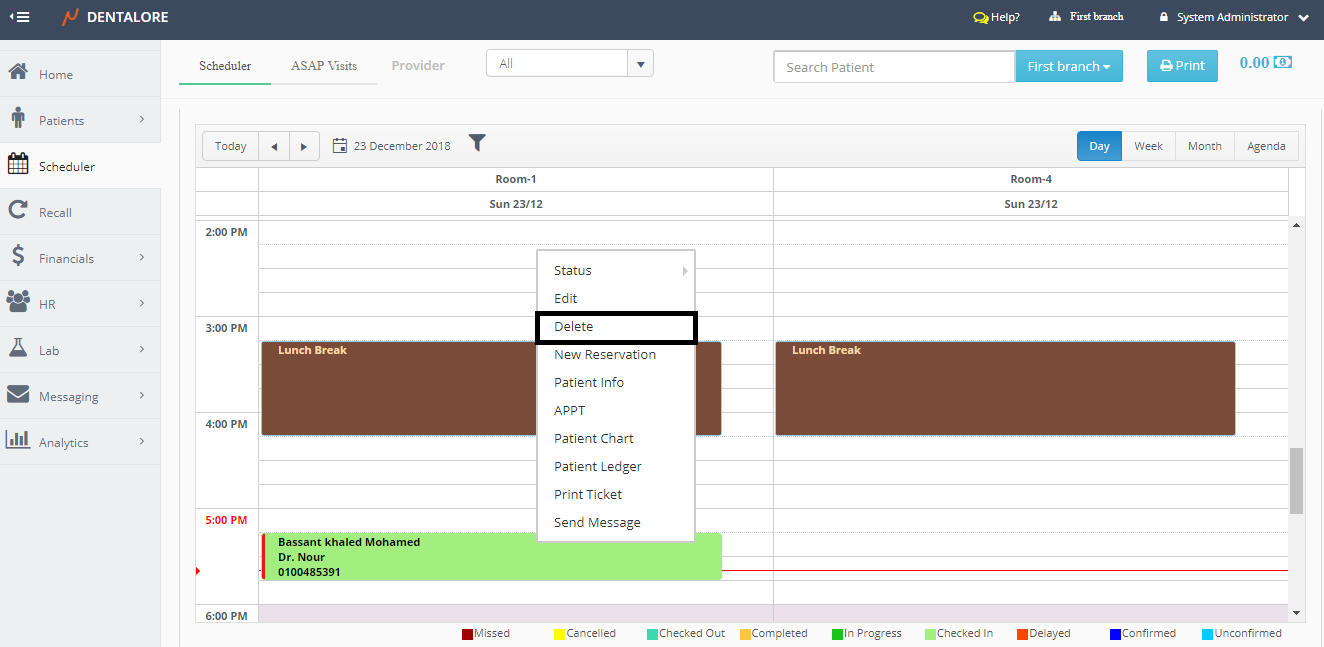The image size is (1324, 647).
Task: Click the Analytics chart icon
Action: [x=17, y=440]
